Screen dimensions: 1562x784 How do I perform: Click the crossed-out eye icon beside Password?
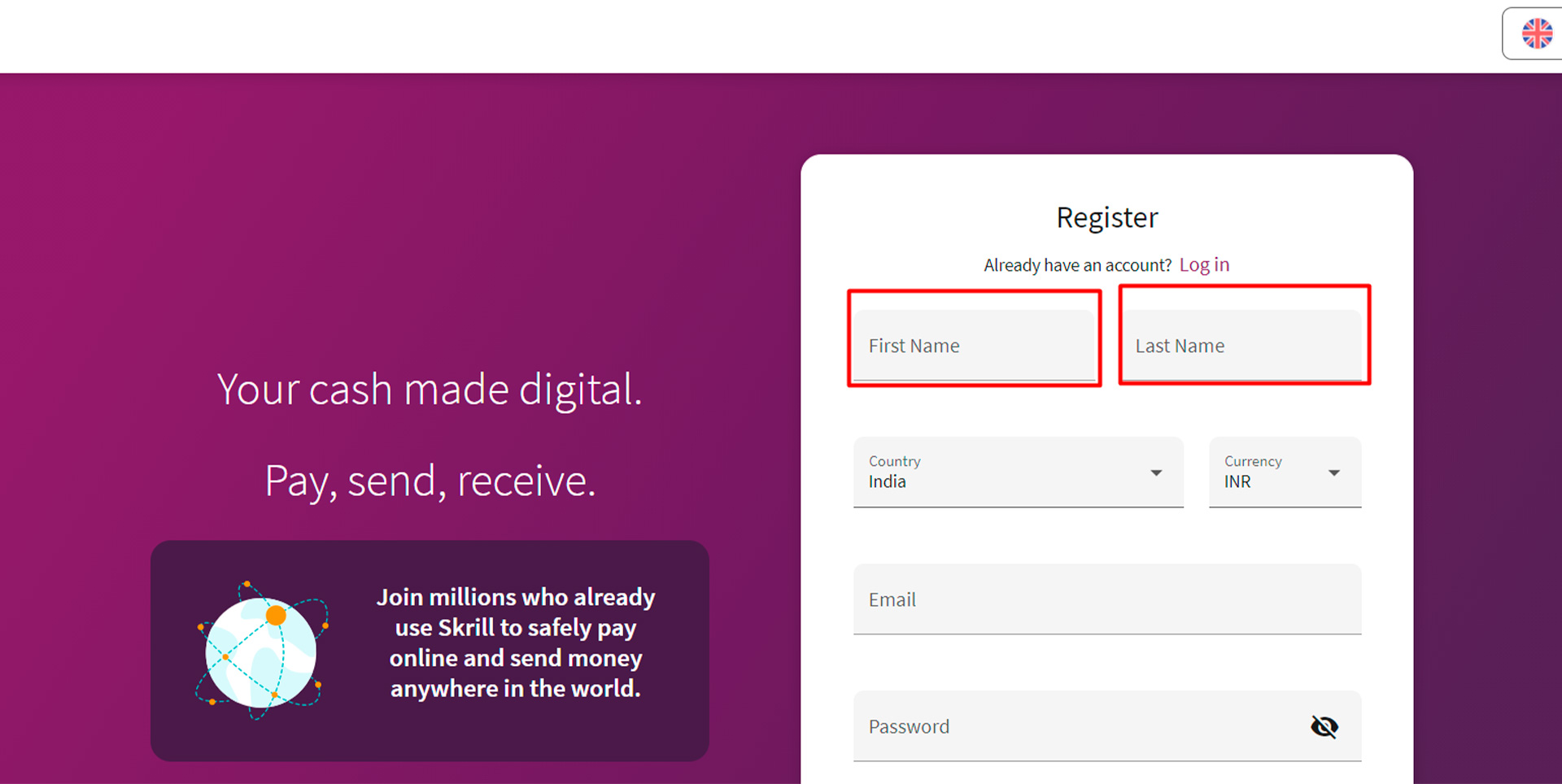pos(1324,726)
